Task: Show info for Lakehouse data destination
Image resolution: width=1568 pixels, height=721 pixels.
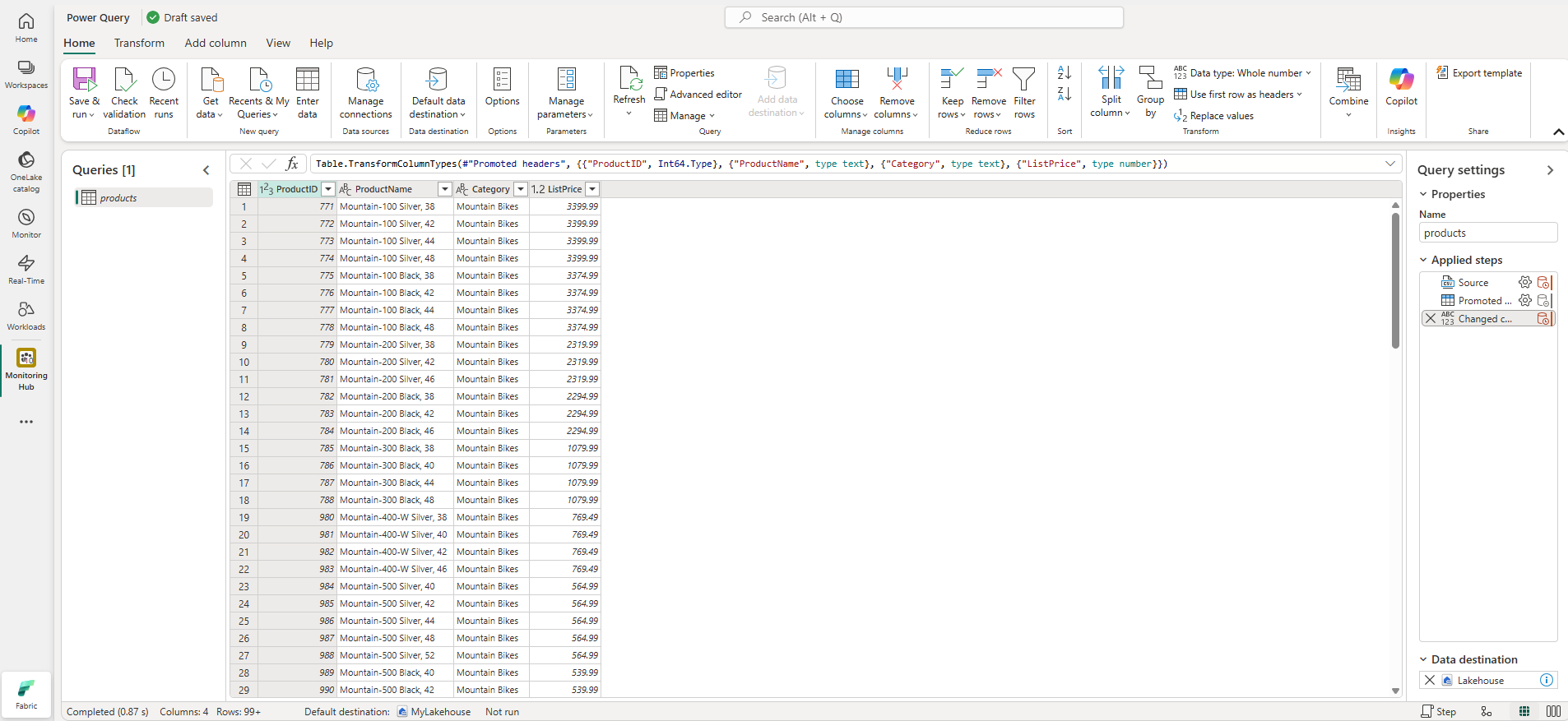Action: tap(1546, 680)
